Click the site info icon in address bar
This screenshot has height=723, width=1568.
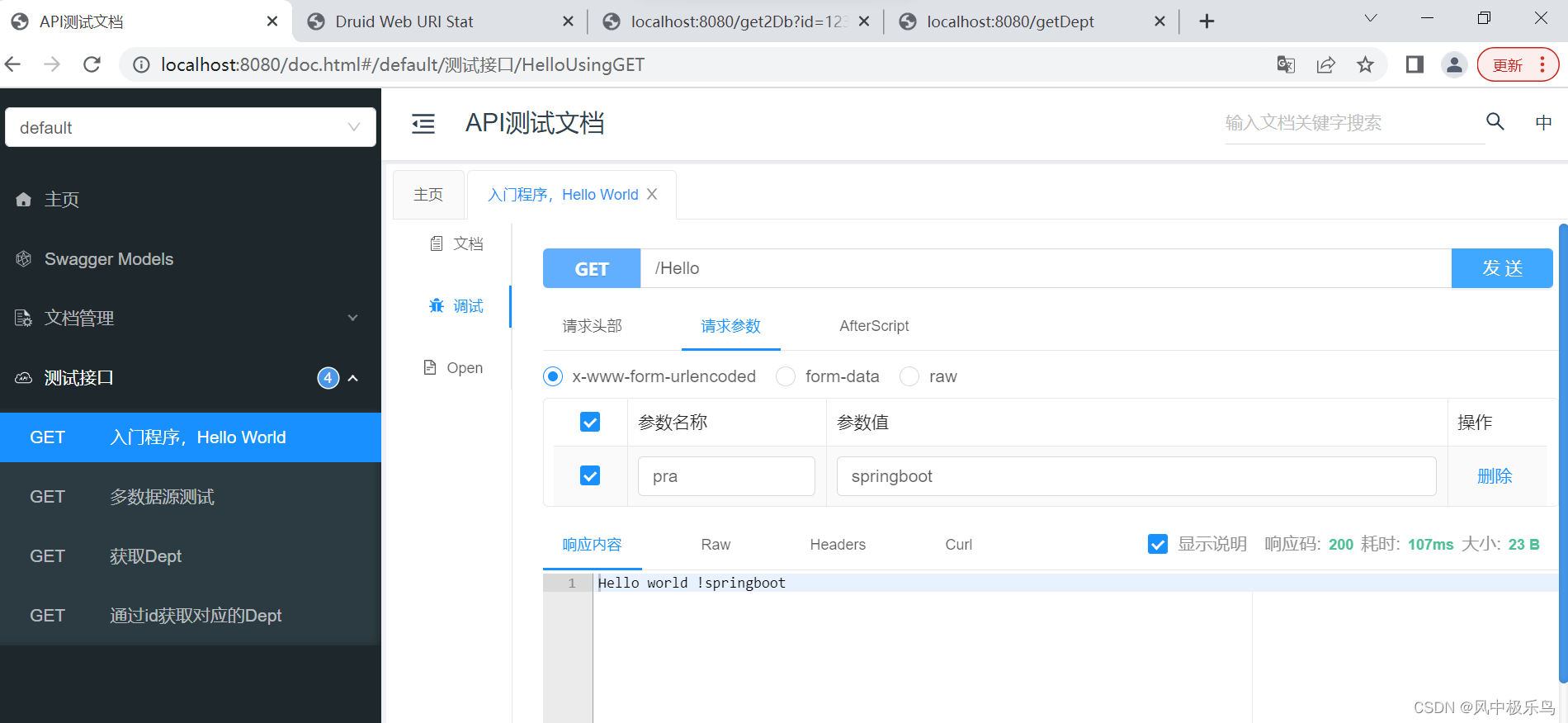coord(142,64)
